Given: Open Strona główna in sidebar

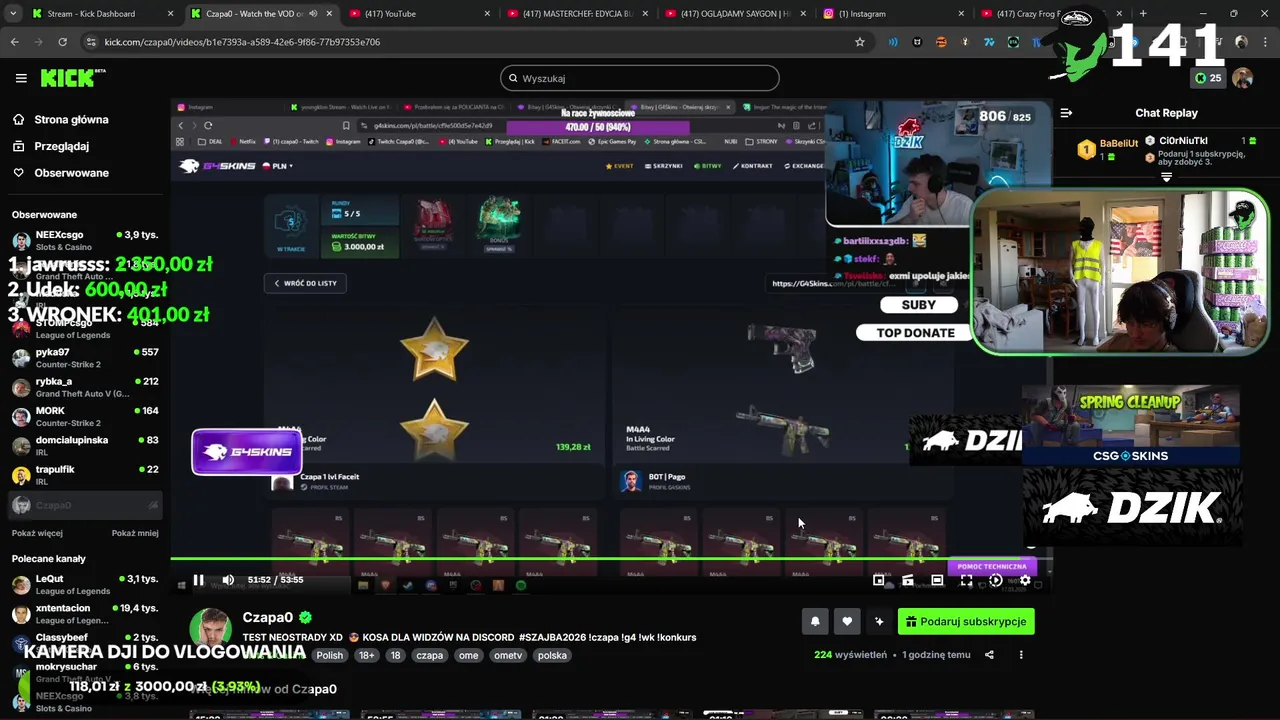Looking at the screenshot, I should (x=71, y=120).
